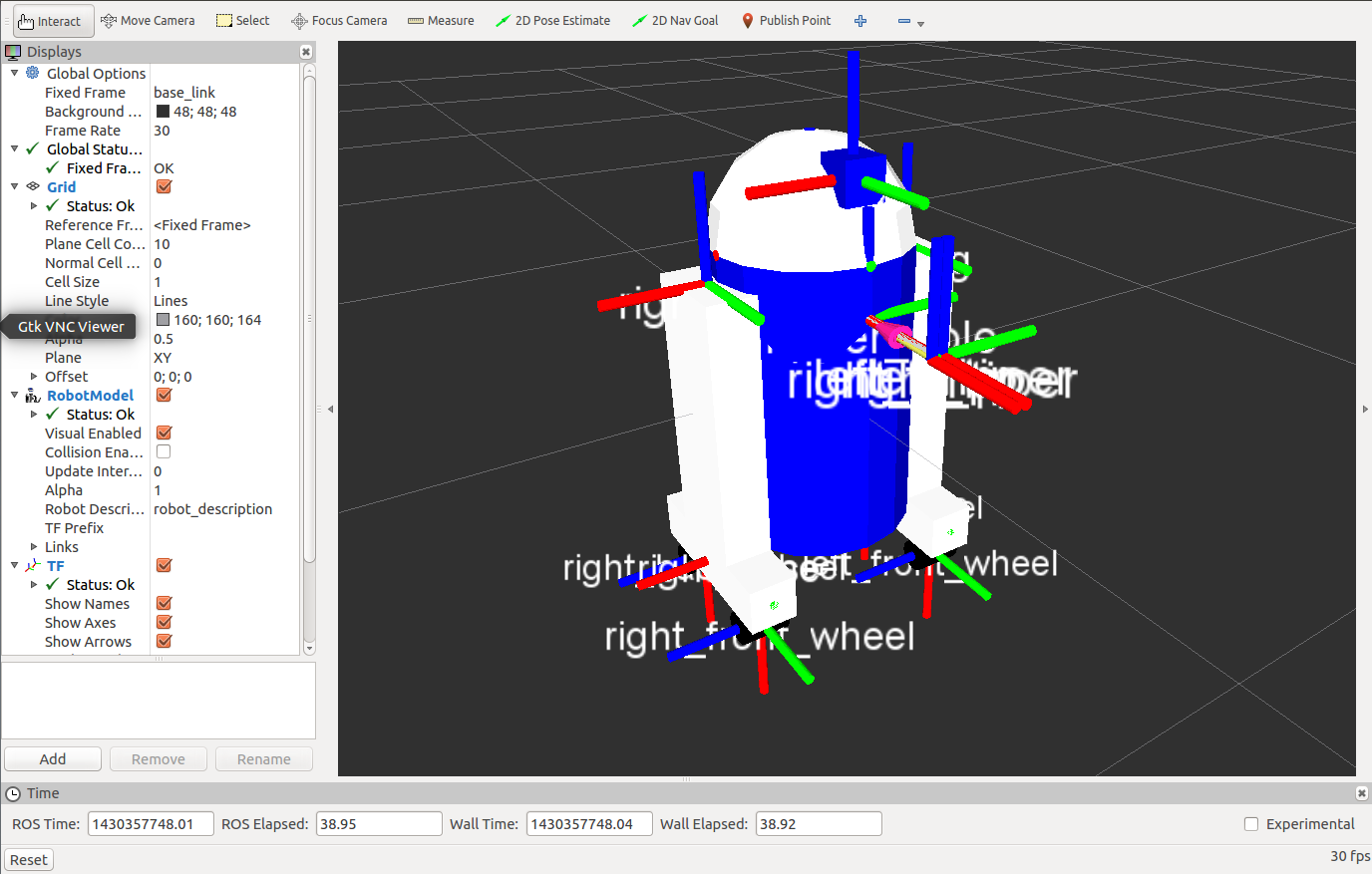1372x874 pixels.
Task: Select the Plane value XY
Action: pos(163,358)
